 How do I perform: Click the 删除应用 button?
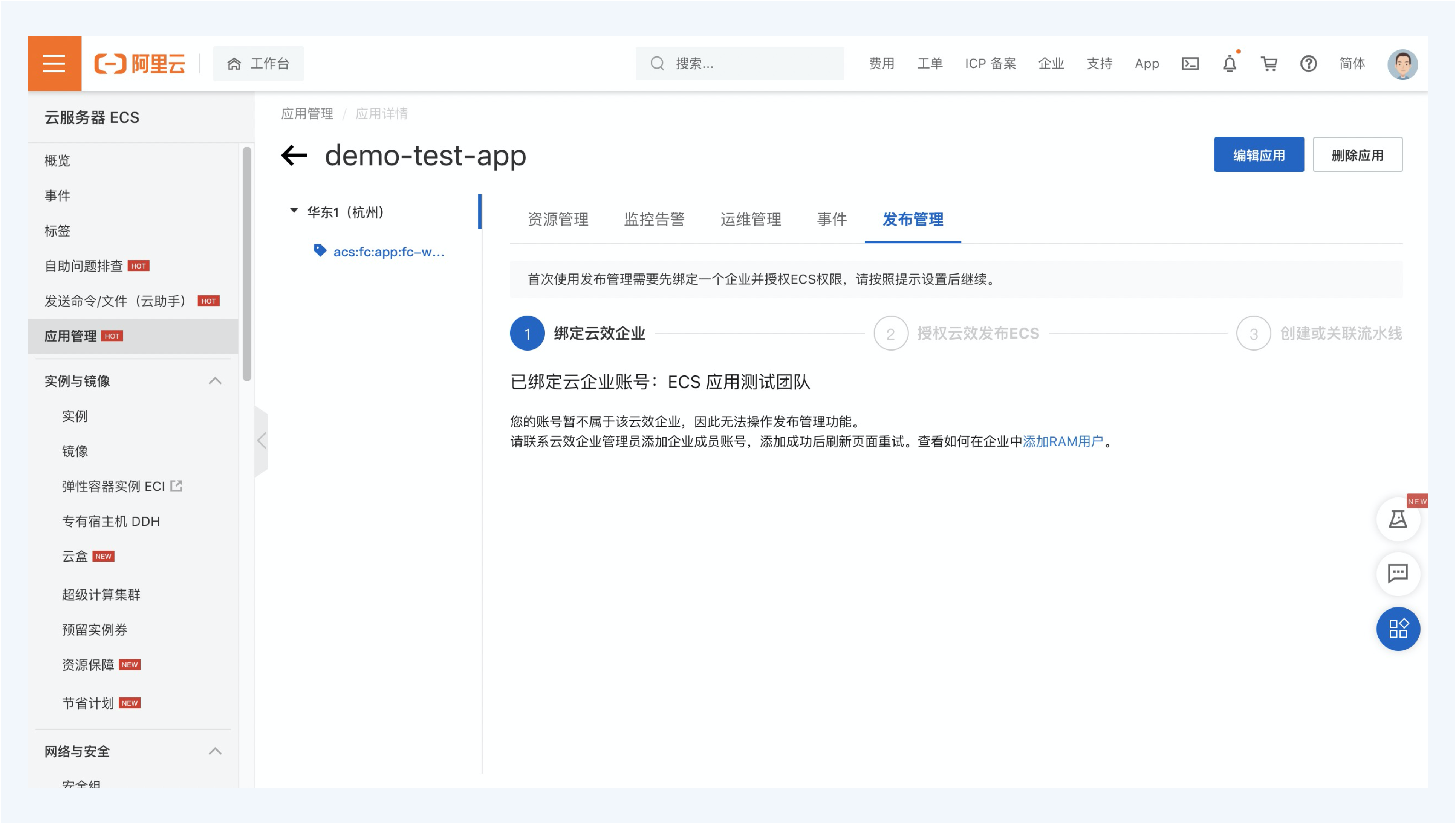[x=1358, y=154]
